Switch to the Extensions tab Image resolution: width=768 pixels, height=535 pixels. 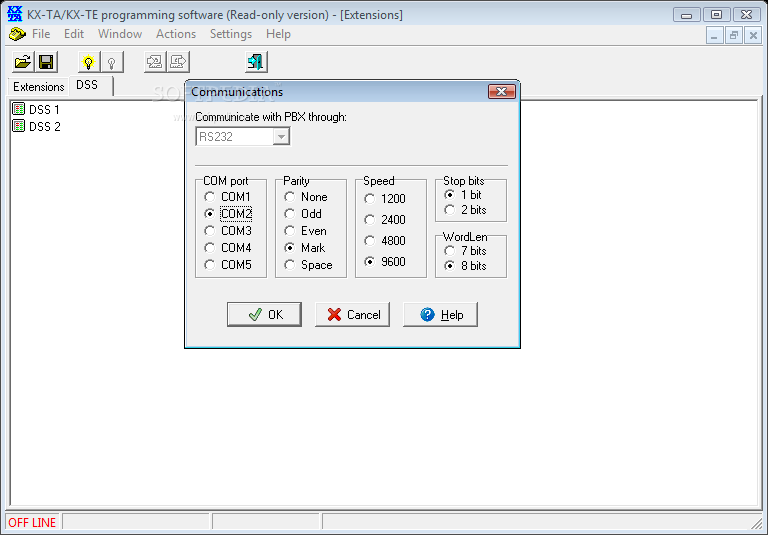(x=39, y=87)
